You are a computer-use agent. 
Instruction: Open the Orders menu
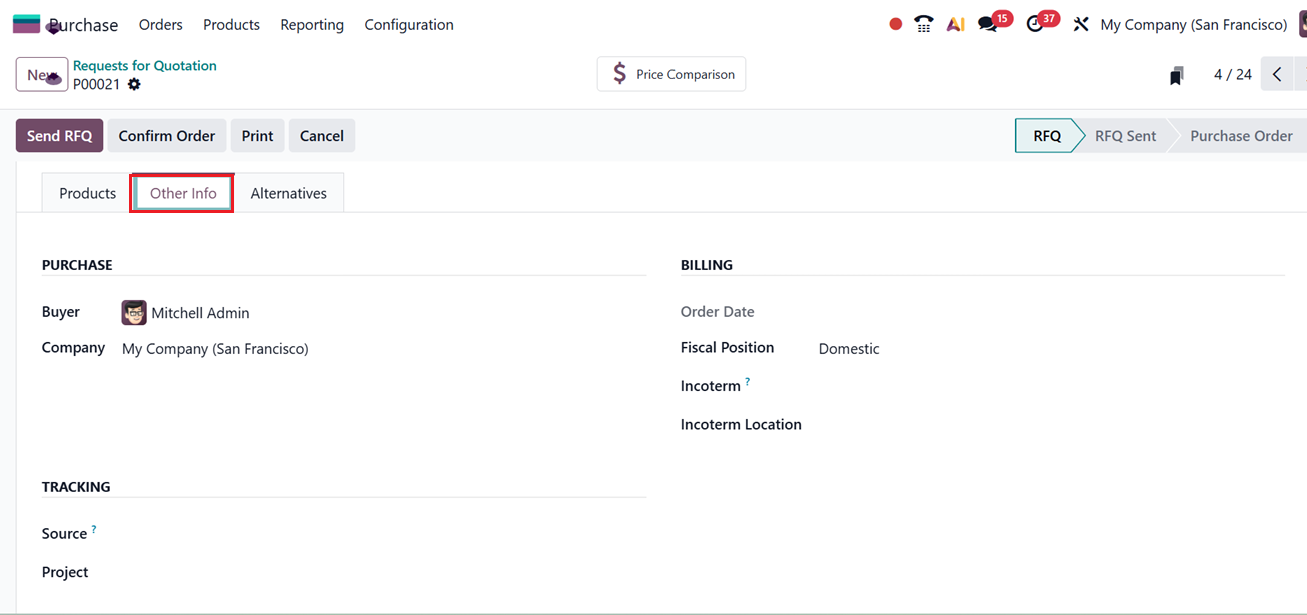(160, 24)
